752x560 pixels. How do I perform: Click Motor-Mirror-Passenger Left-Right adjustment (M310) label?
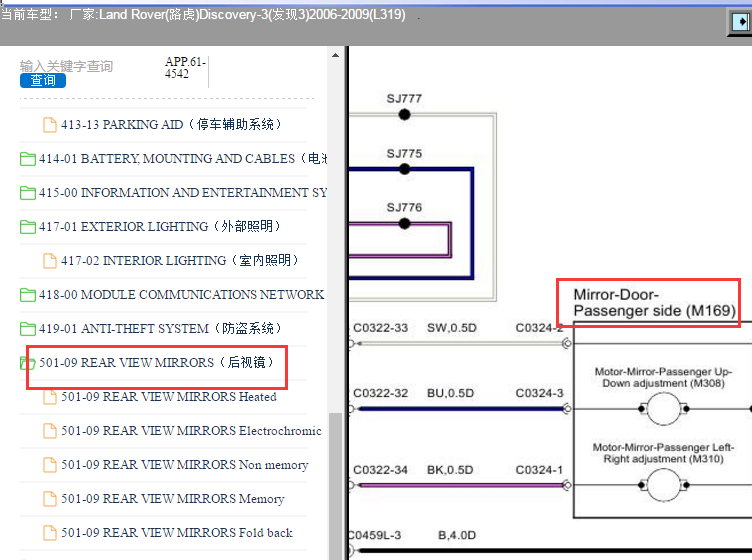coord(664,453)
